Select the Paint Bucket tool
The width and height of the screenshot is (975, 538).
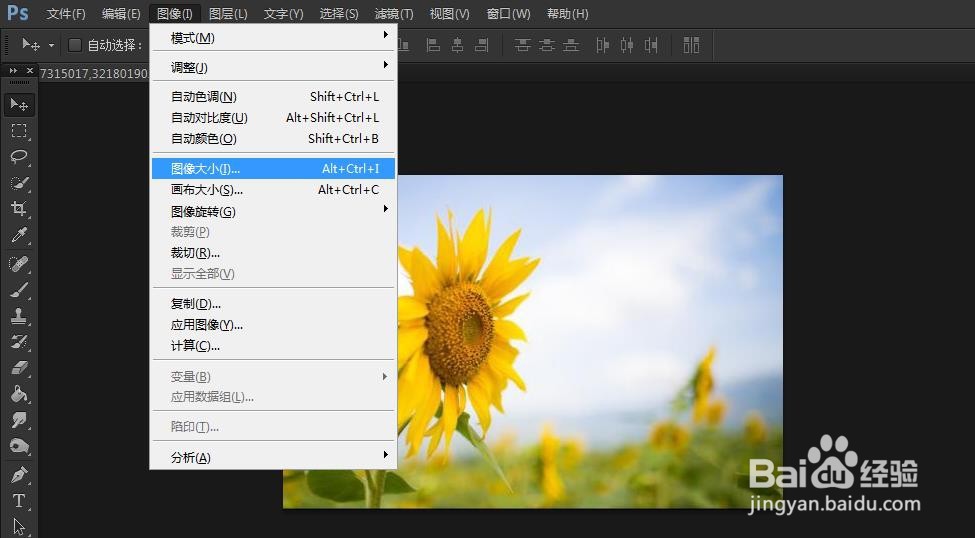click(x=19, y=394)
